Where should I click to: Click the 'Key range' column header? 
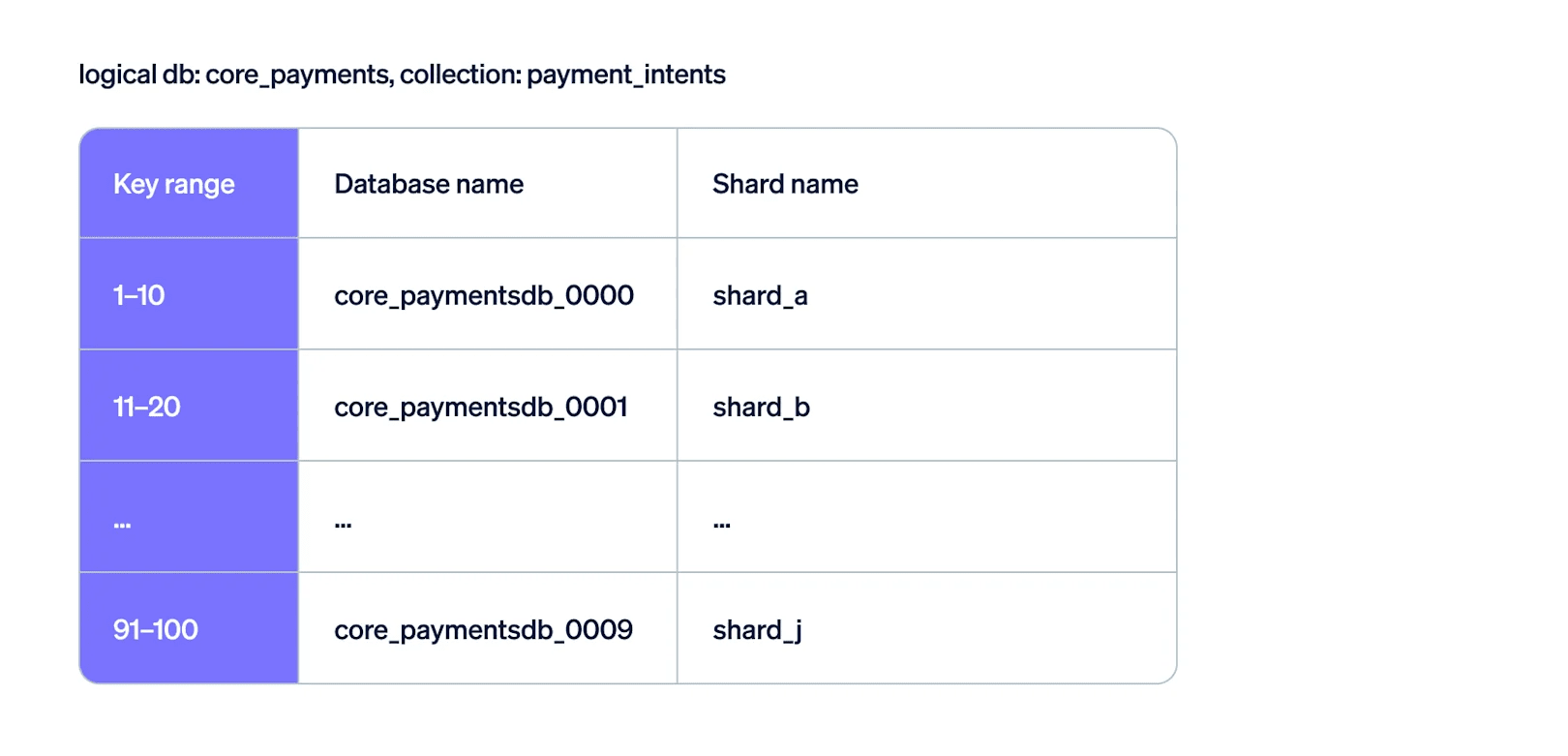point(174,184)
